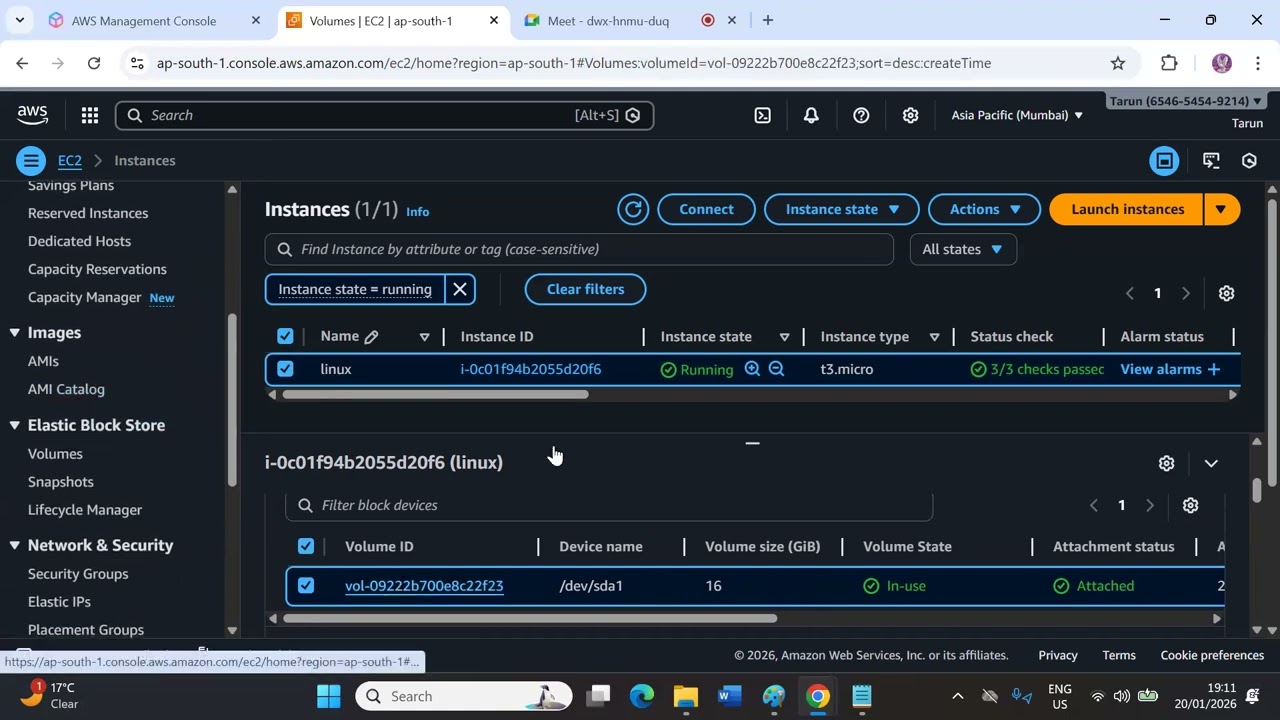Click the AWS logo home icon
This screenshot has height=720, width=1280.
(32, 115)
